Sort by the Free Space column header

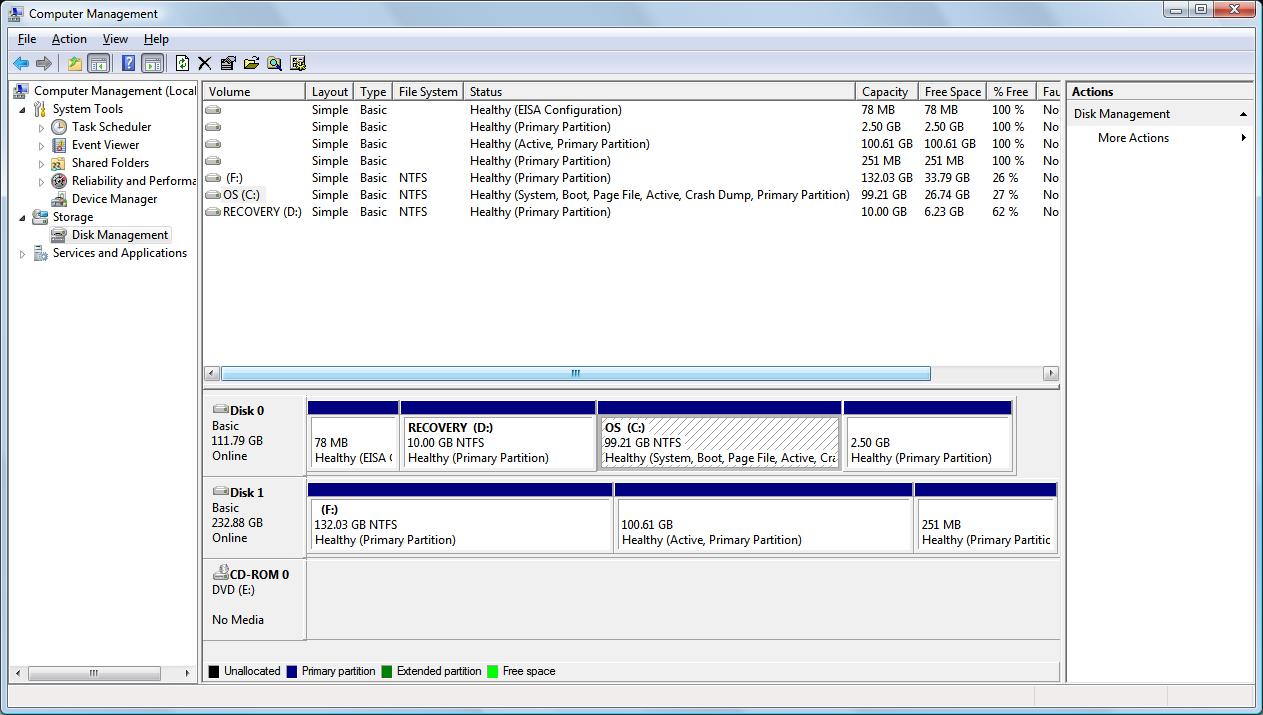[x=953, y=91]
